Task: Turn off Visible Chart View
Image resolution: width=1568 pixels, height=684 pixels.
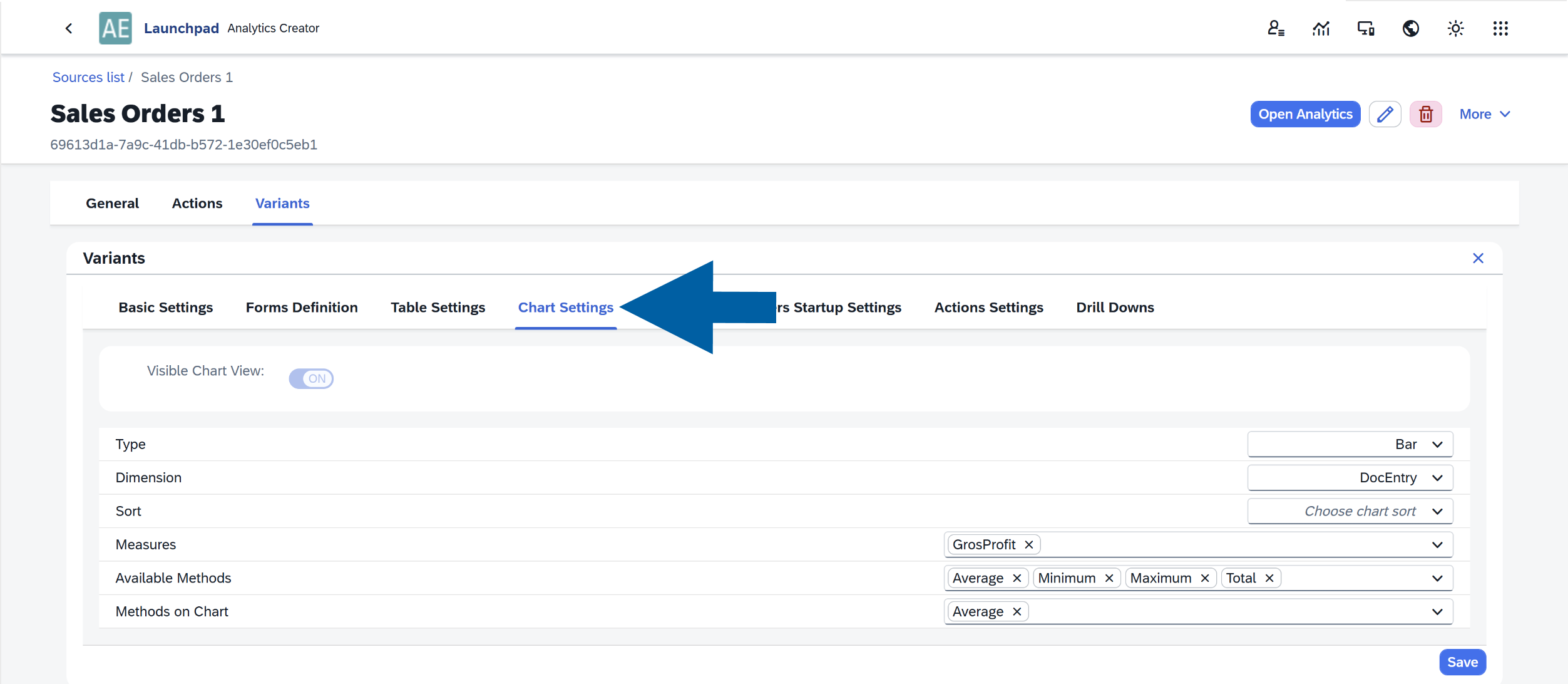Action: tap(311, 378)
